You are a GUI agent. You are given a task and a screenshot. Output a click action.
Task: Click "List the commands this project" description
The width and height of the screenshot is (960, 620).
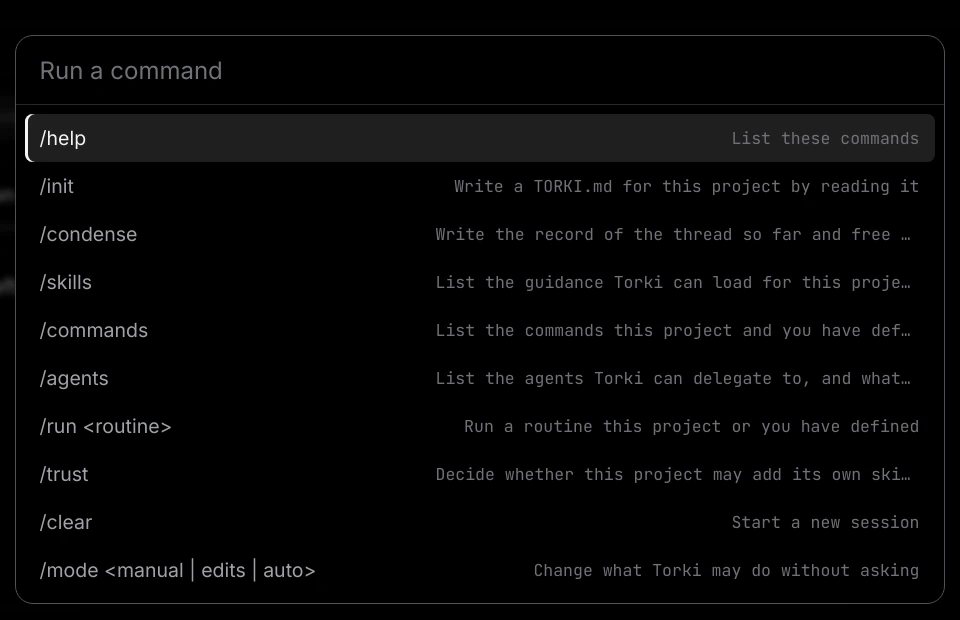[x=583, y=331]
